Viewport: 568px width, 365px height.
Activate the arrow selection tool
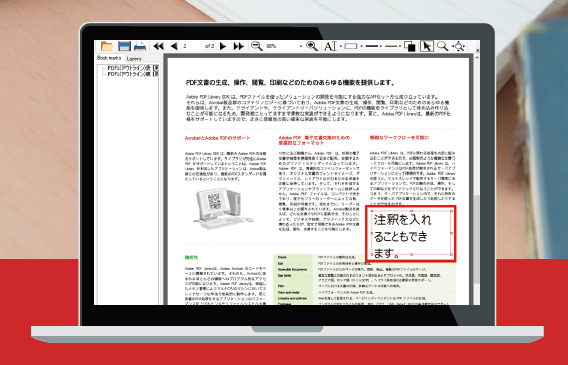point(427,46)
